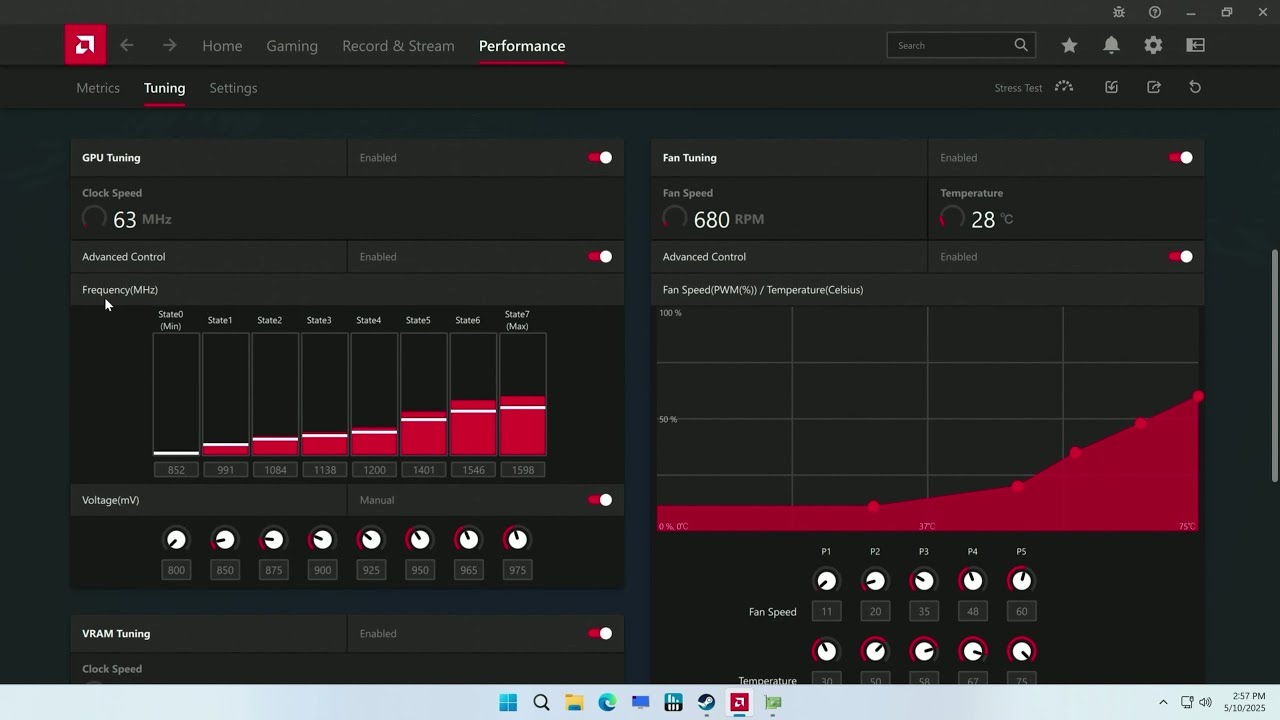
Task: Open File Explorer from taskbar
Action: [574, 702]
